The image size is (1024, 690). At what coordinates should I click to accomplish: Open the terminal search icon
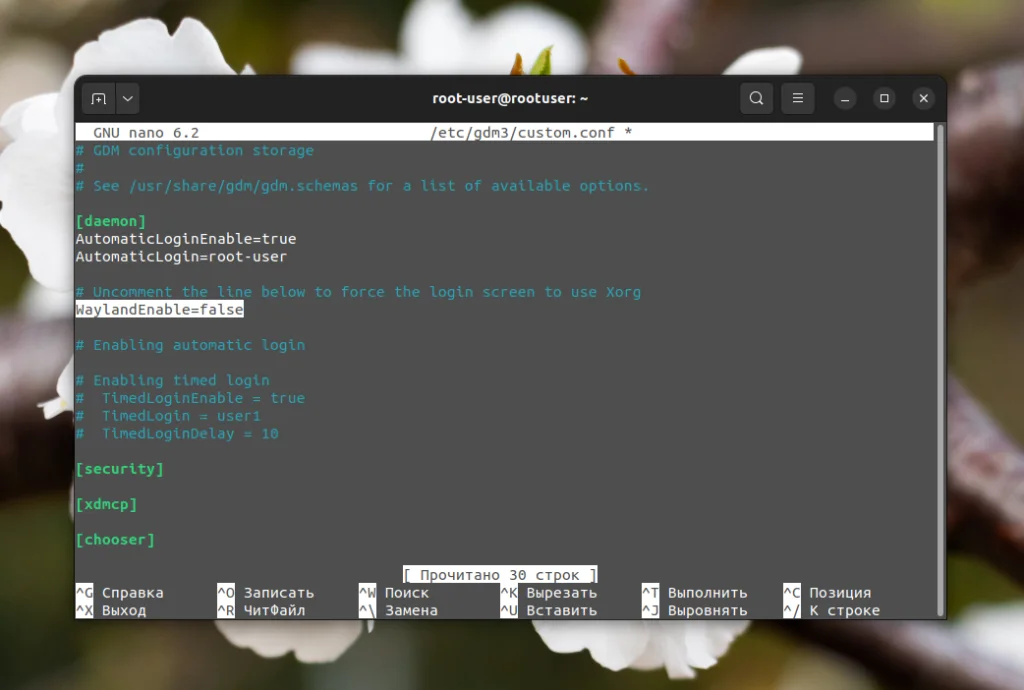756,98
